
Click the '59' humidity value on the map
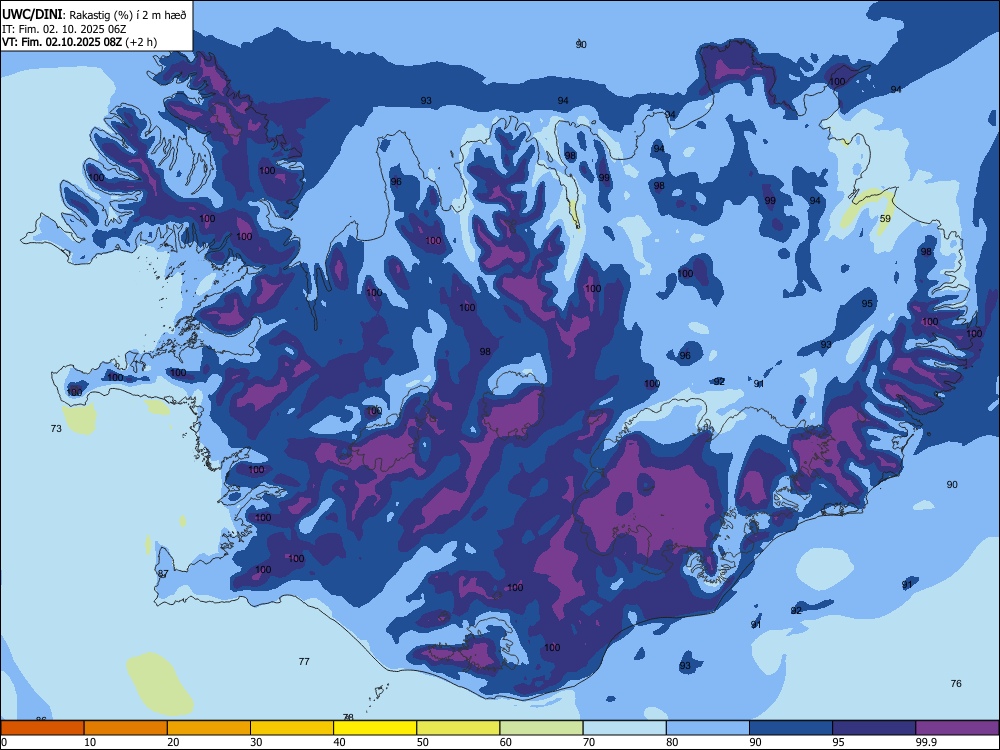(885, 219)
